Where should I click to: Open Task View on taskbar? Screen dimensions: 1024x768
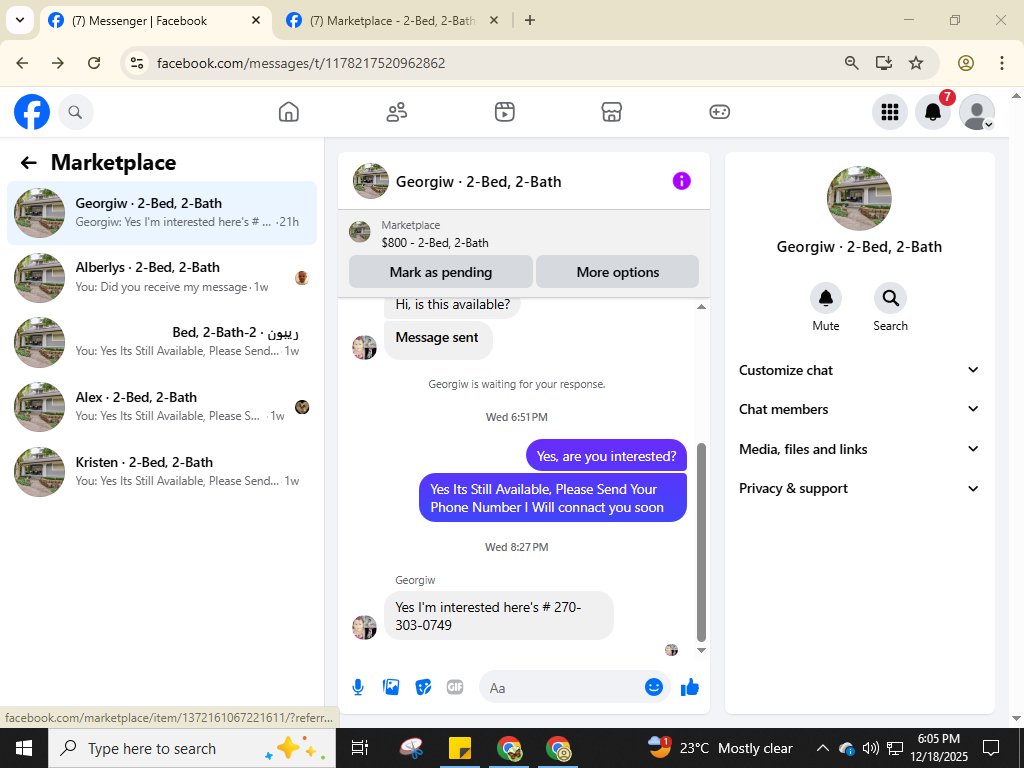360,748
